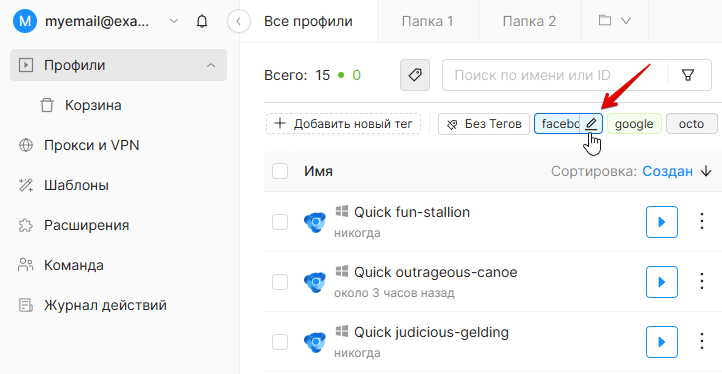722x374 pixels.
Task: Open Quick fun-stallion profile name
Action: [x=412, y=212]
